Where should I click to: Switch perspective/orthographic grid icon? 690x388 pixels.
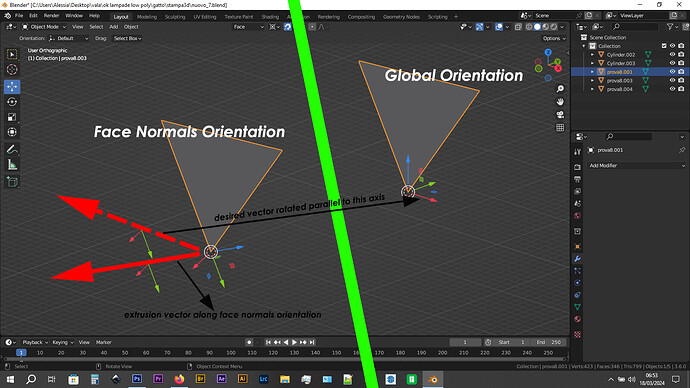[560, 128]
